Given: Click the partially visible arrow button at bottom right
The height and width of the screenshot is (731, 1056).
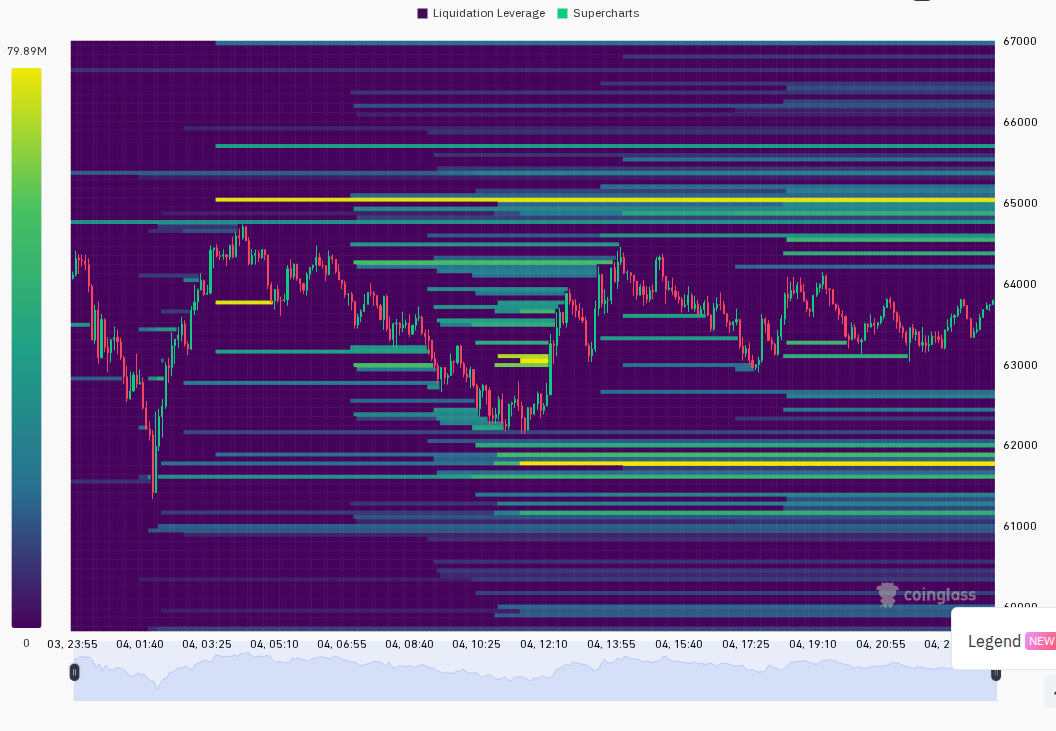Looking at the screenshot, I should click(x=1052, y=693).
